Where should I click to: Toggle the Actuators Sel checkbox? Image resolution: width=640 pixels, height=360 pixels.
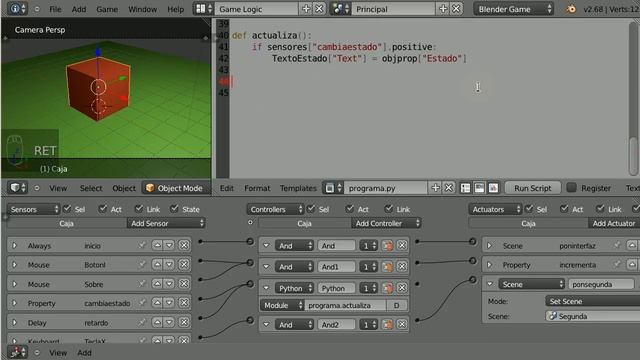[x=529, y=209]
